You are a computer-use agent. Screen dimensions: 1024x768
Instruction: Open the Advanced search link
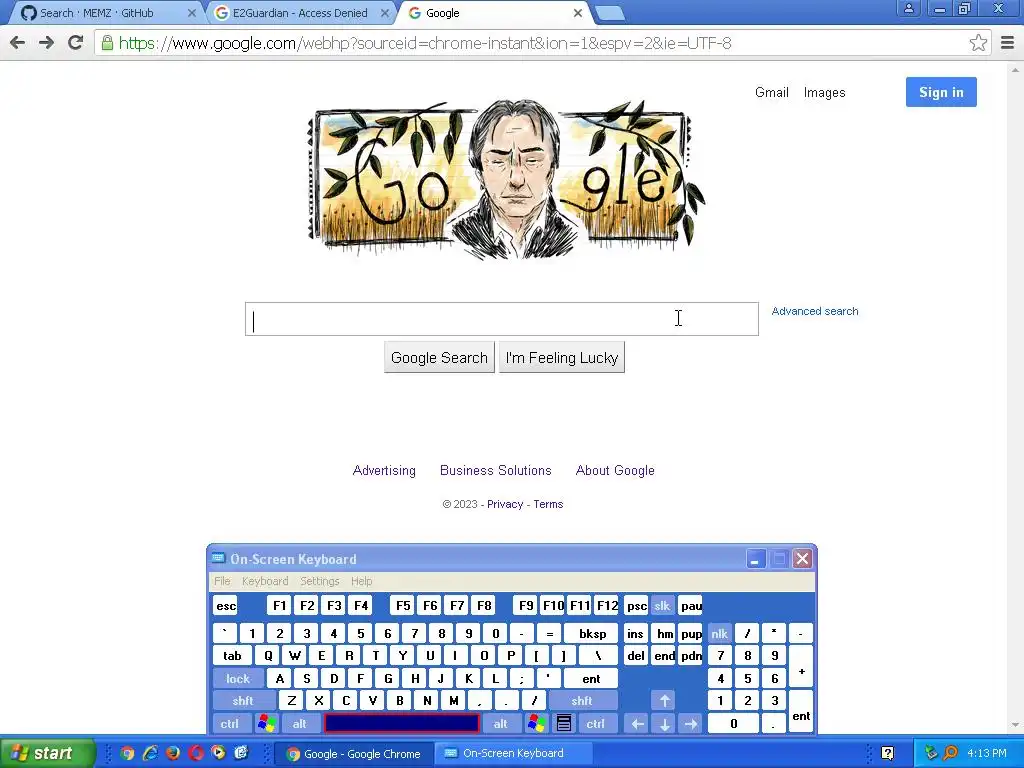coord(815,312)
